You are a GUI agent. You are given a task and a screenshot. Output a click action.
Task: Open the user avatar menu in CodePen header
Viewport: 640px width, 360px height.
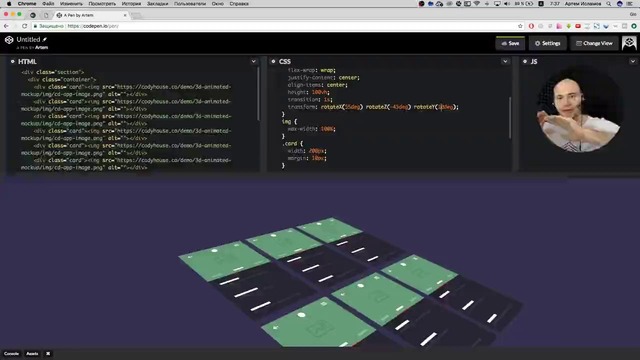pos(629,43)
